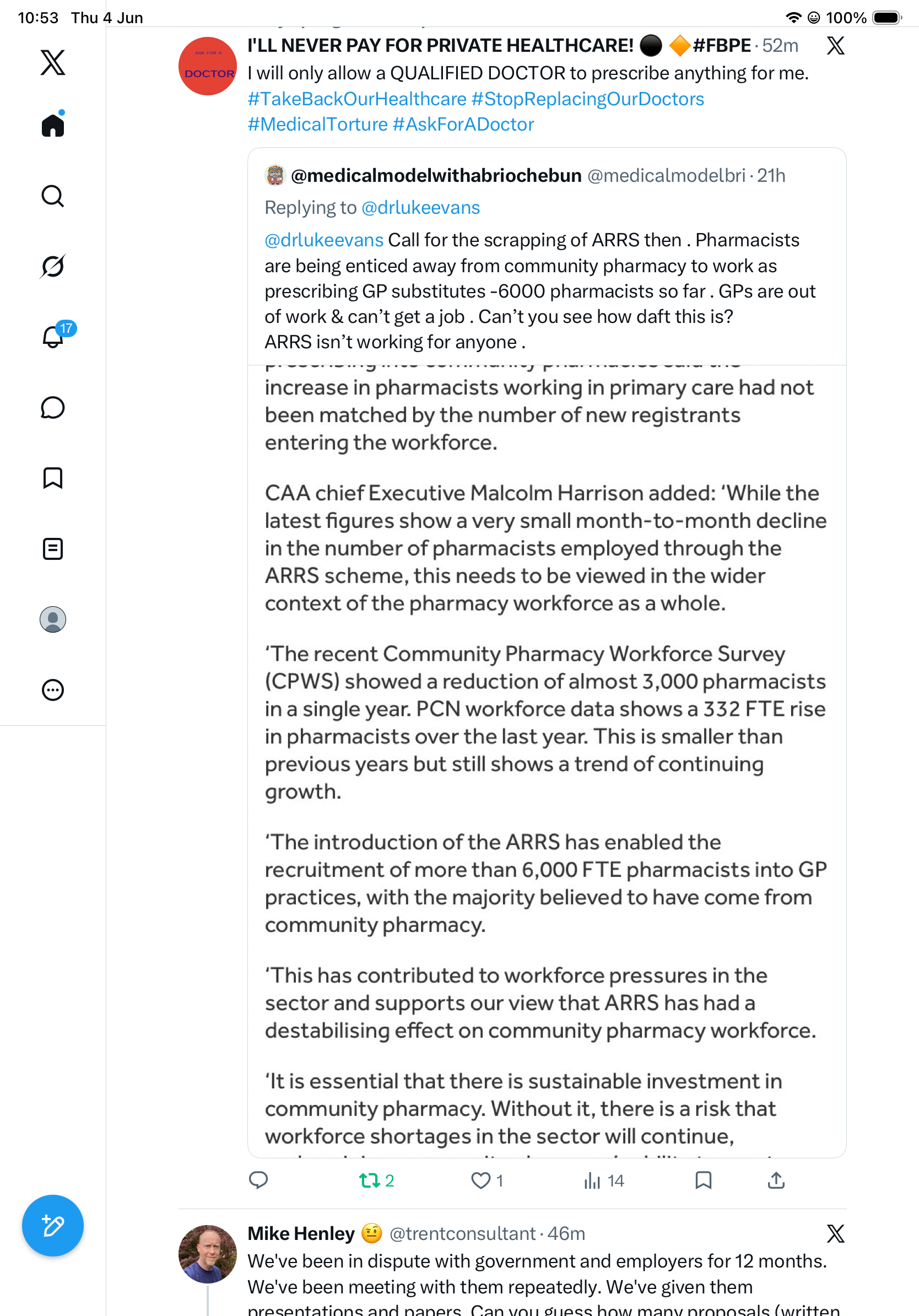Tap the compose post floating button

[53, 1226]
